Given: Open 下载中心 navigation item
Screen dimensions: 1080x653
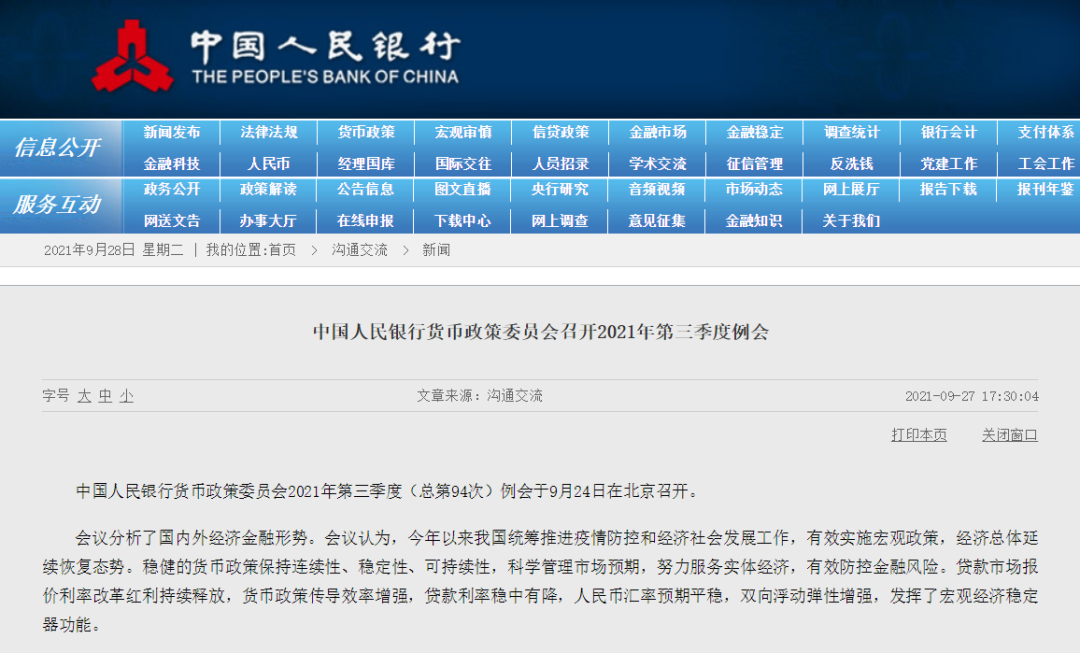Looking at the screenshot, I should (462, 220).
